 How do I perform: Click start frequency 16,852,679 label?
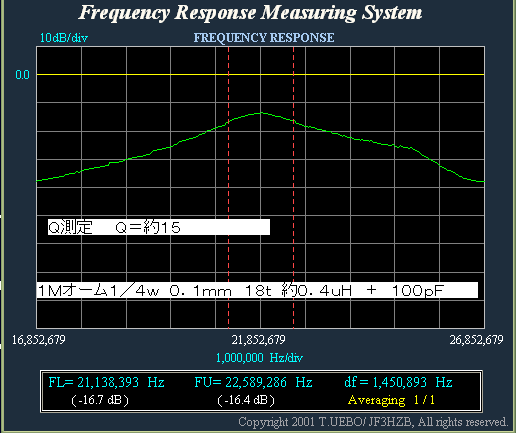[x=39, y=340]
